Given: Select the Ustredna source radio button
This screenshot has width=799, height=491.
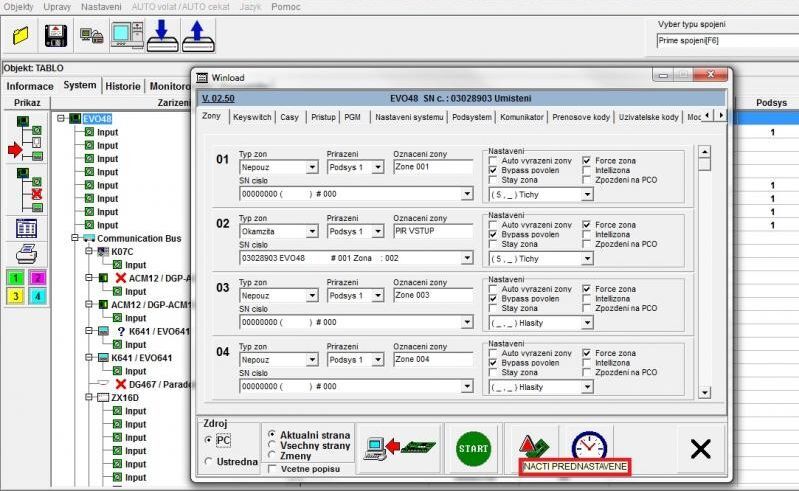Looking at the screenshot, I should pos(208,461).
